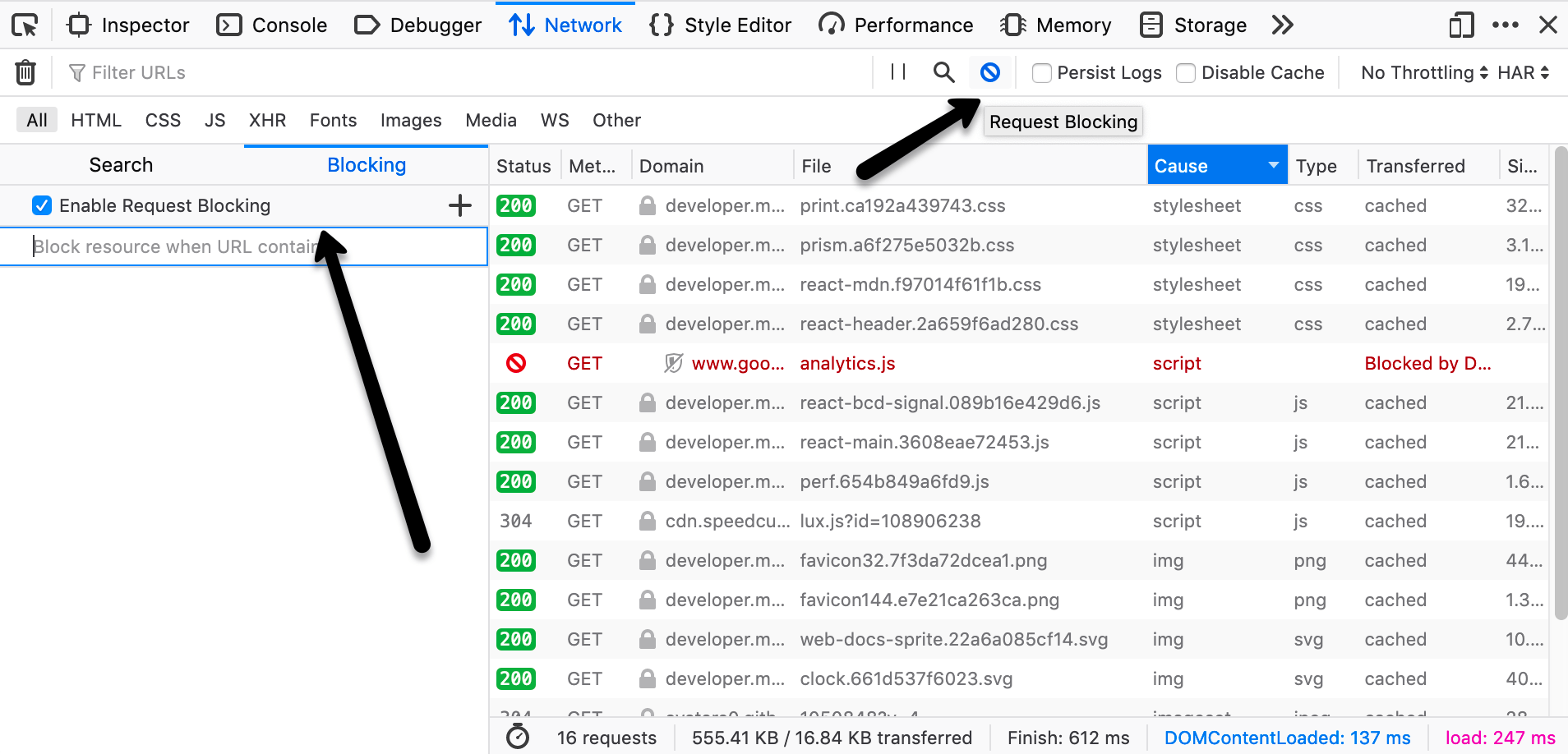Click the block resource URL input
Image resolution: width=1568 pixels, height=754 pixels.
click(x=244, y=246)
